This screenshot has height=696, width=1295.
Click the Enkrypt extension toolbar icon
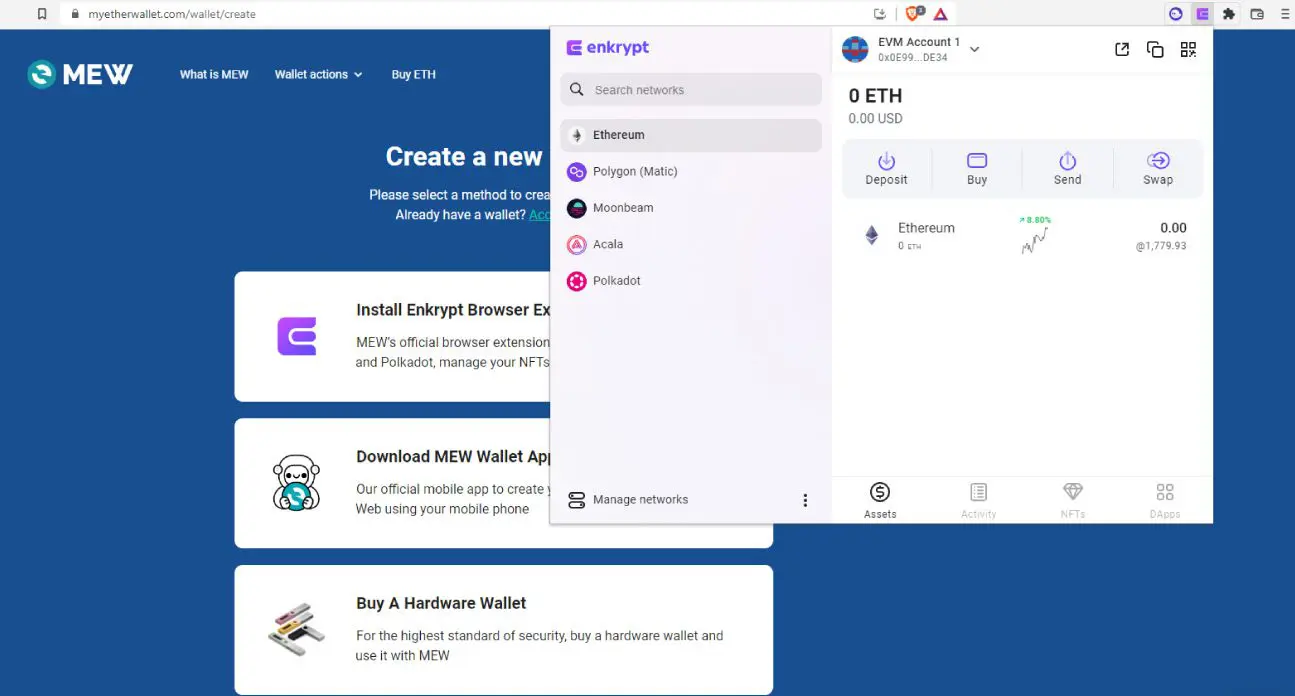(1203, 14)
